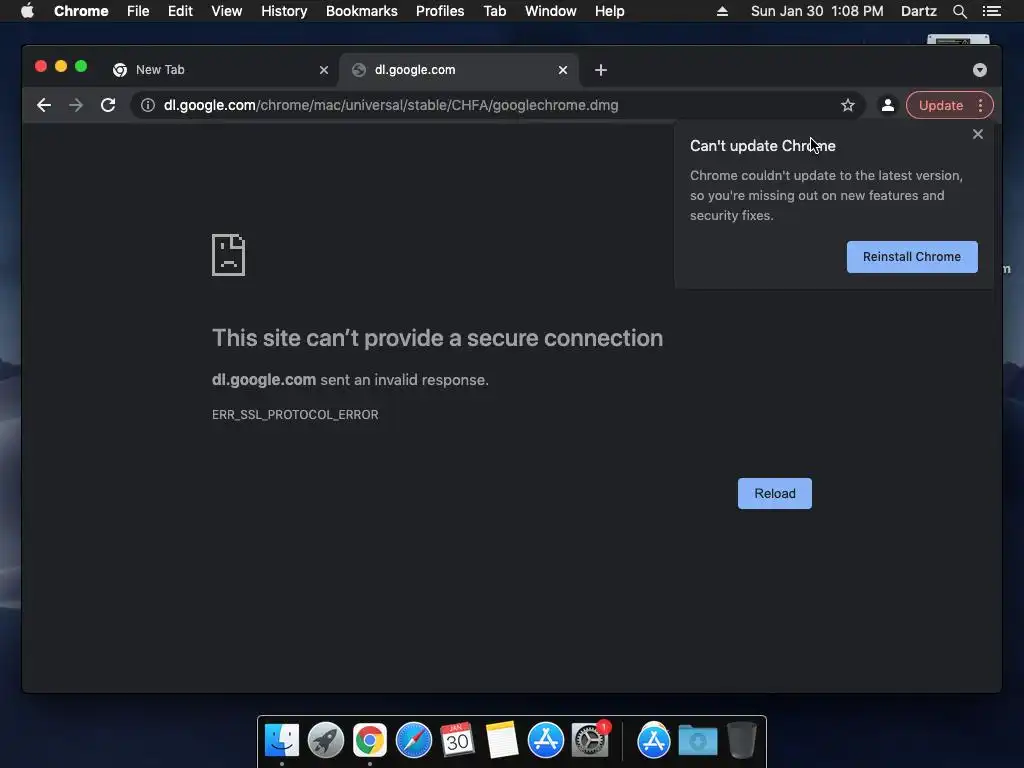Open the Apple menu
The image size is (1024, 768).
(x=27, y=11)
